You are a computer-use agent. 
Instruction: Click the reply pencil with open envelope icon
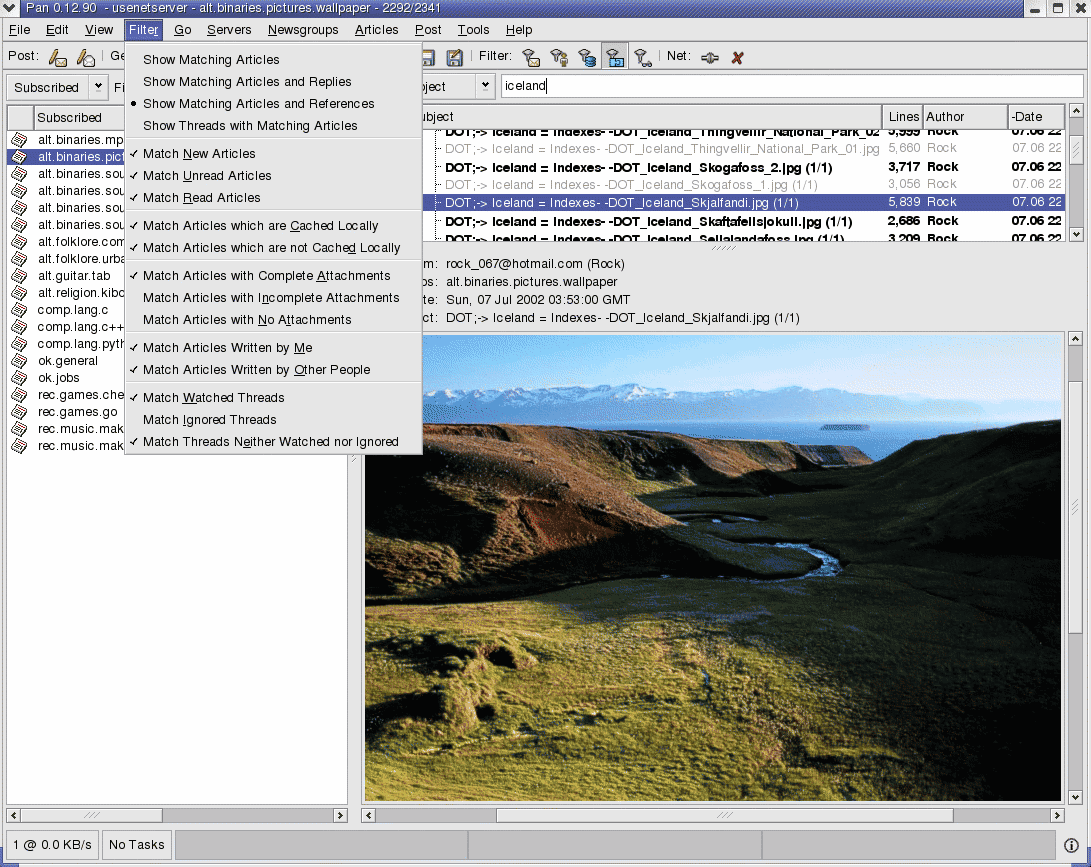(86, 57)
